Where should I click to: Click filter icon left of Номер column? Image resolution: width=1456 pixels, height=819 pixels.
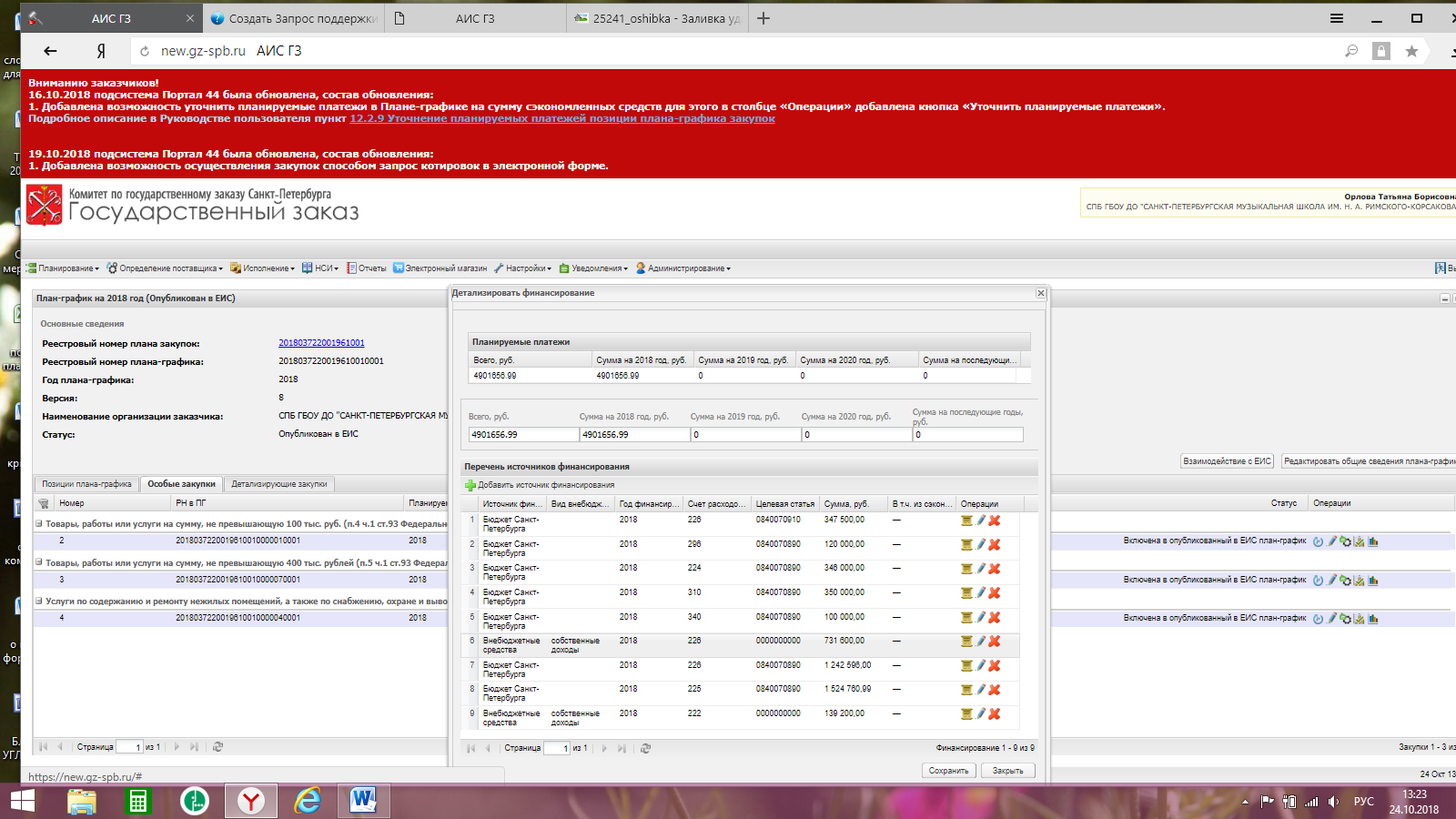[x=44, y=503]
